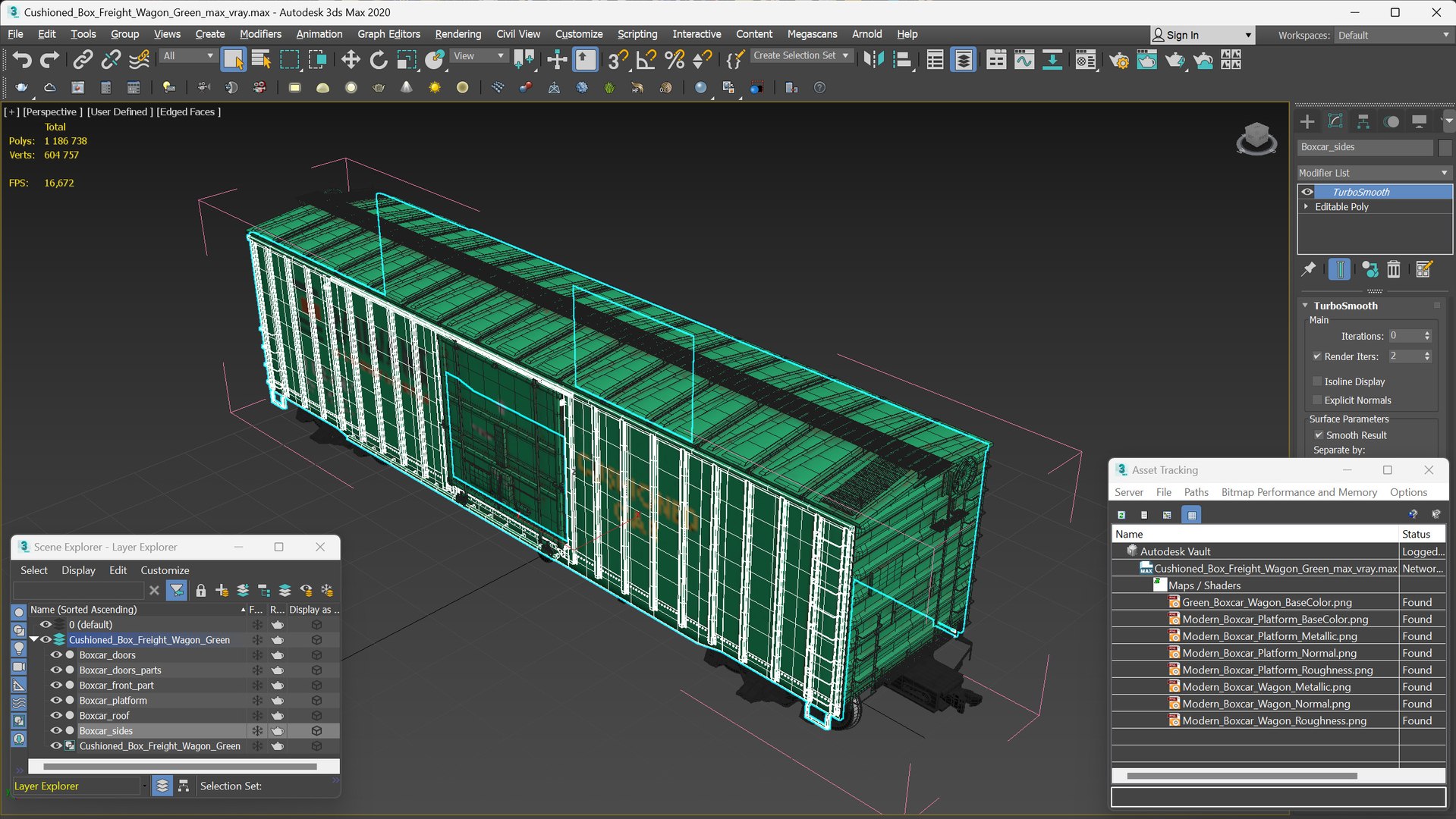Click the Pin Stack icon
Screen dimensions: 1456x819
[1309, 269]
